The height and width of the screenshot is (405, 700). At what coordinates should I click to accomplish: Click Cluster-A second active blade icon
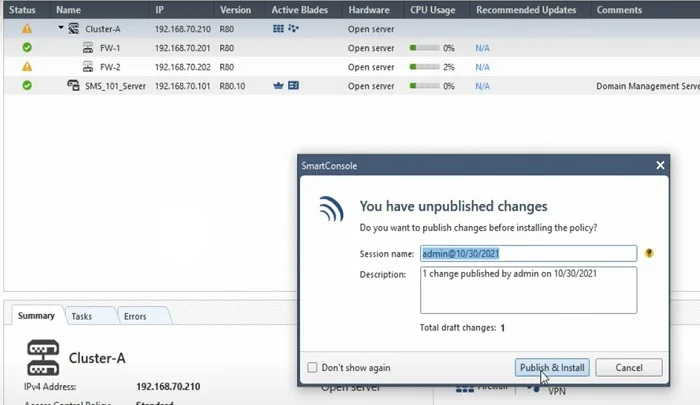[x=293, y=29]
